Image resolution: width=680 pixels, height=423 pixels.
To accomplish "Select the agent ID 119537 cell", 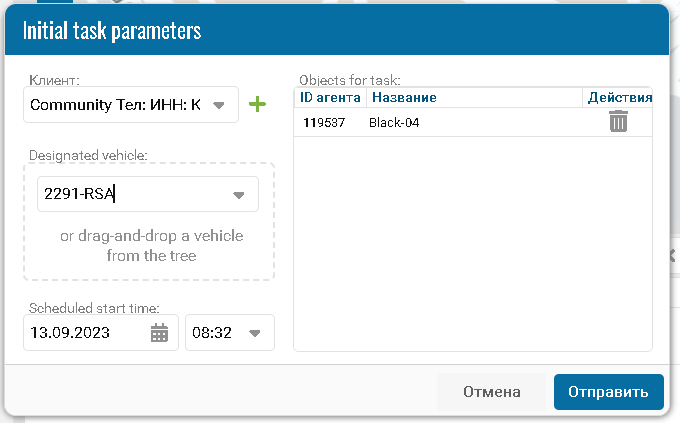I will 324,122.
